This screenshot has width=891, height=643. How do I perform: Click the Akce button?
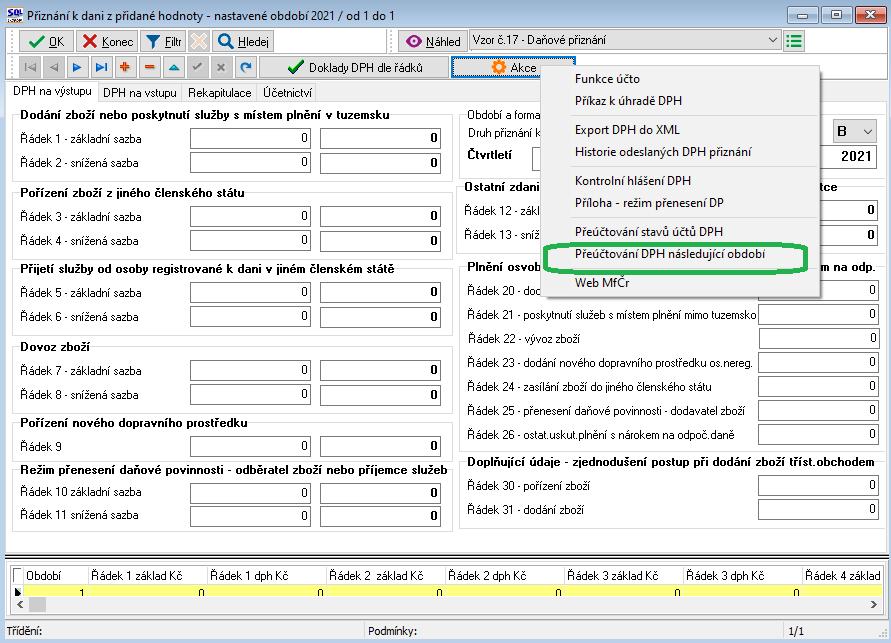[x=513, y=68]
